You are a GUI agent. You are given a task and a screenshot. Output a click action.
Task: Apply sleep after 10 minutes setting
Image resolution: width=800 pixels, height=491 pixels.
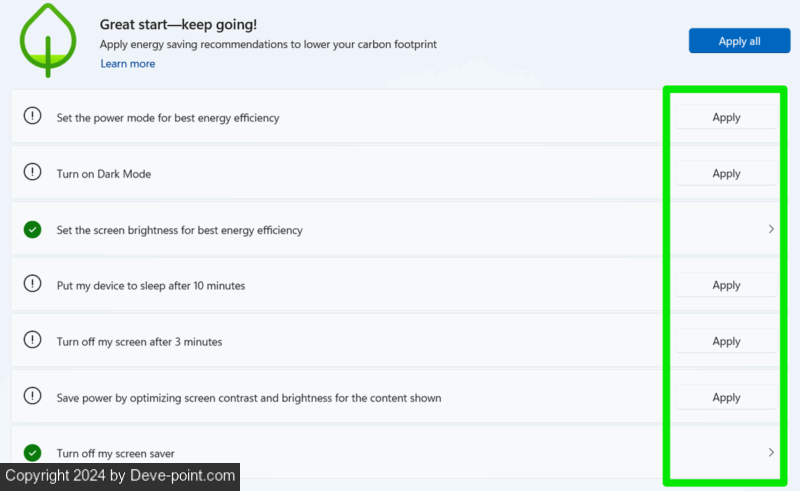pos(726,285)
